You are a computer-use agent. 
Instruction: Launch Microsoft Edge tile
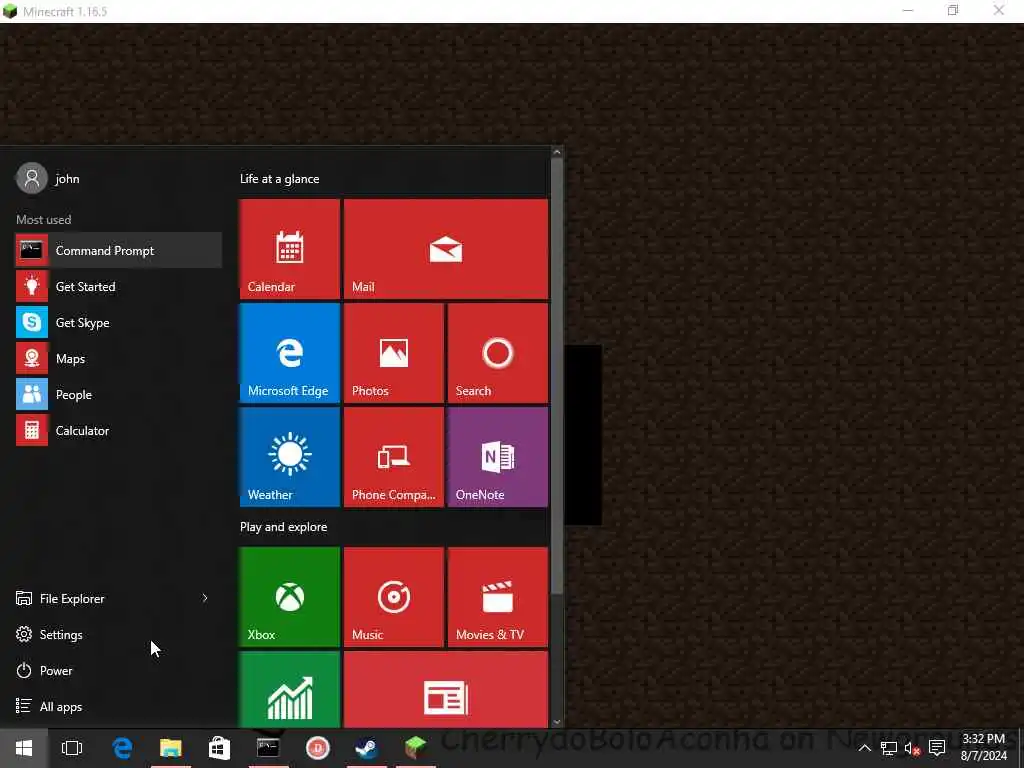(x=289, y=353)
